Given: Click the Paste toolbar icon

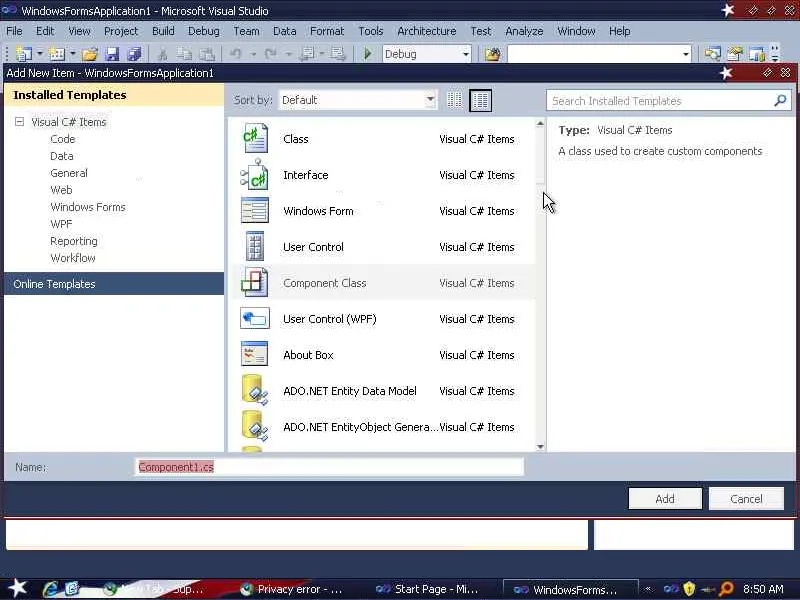Looking at the screenshot, I should 206,54.
